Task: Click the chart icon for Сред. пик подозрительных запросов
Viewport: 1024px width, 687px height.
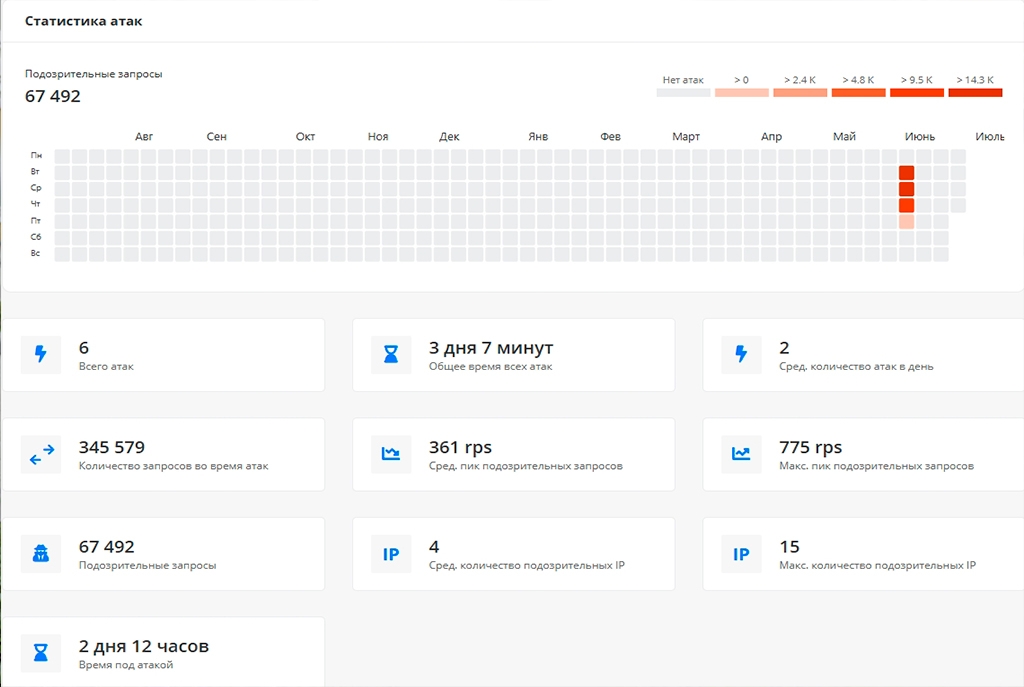Action: tap(391, 454)
